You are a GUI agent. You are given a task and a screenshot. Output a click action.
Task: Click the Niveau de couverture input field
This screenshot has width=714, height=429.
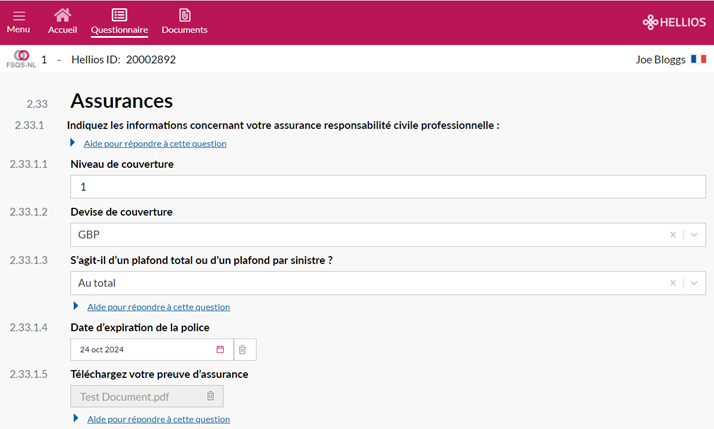[388, 187]
